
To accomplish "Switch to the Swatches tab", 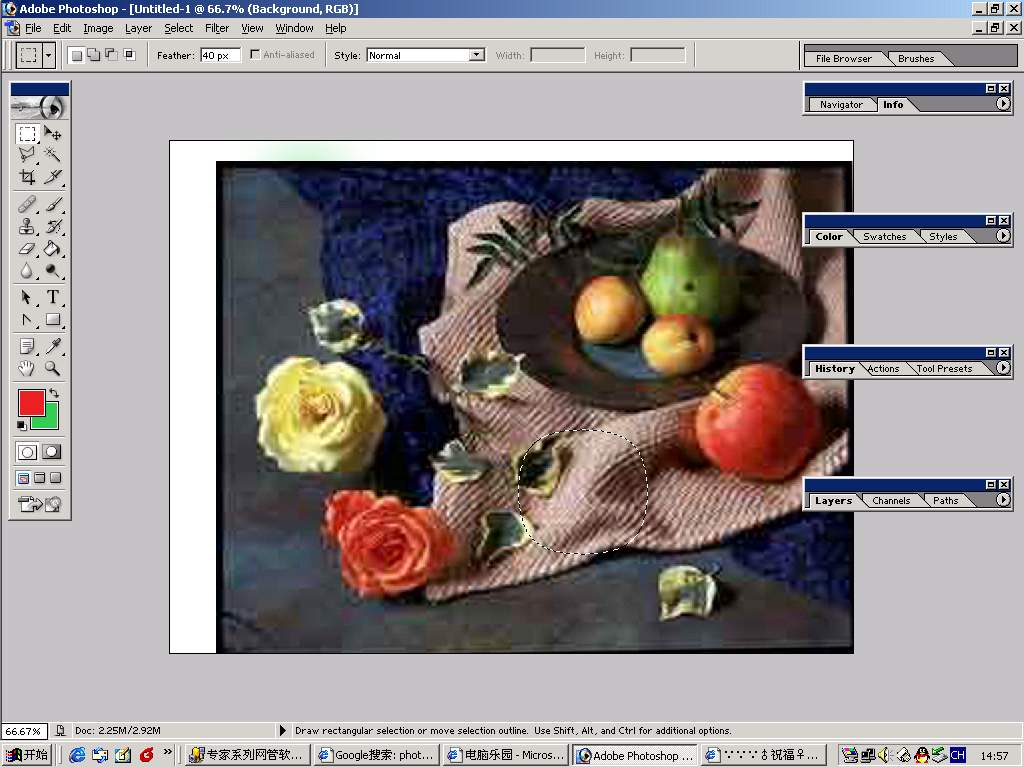I will (884, 236).
